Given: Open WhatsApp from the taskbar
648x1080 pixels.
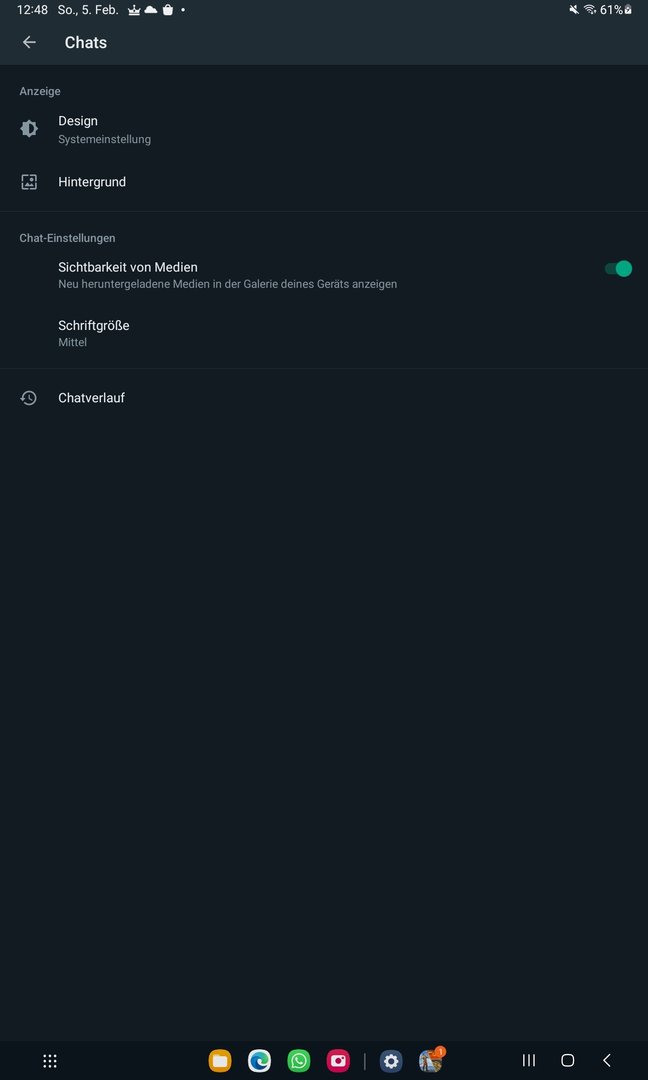Looking at the screenshot, I should tap(299, 1061).
